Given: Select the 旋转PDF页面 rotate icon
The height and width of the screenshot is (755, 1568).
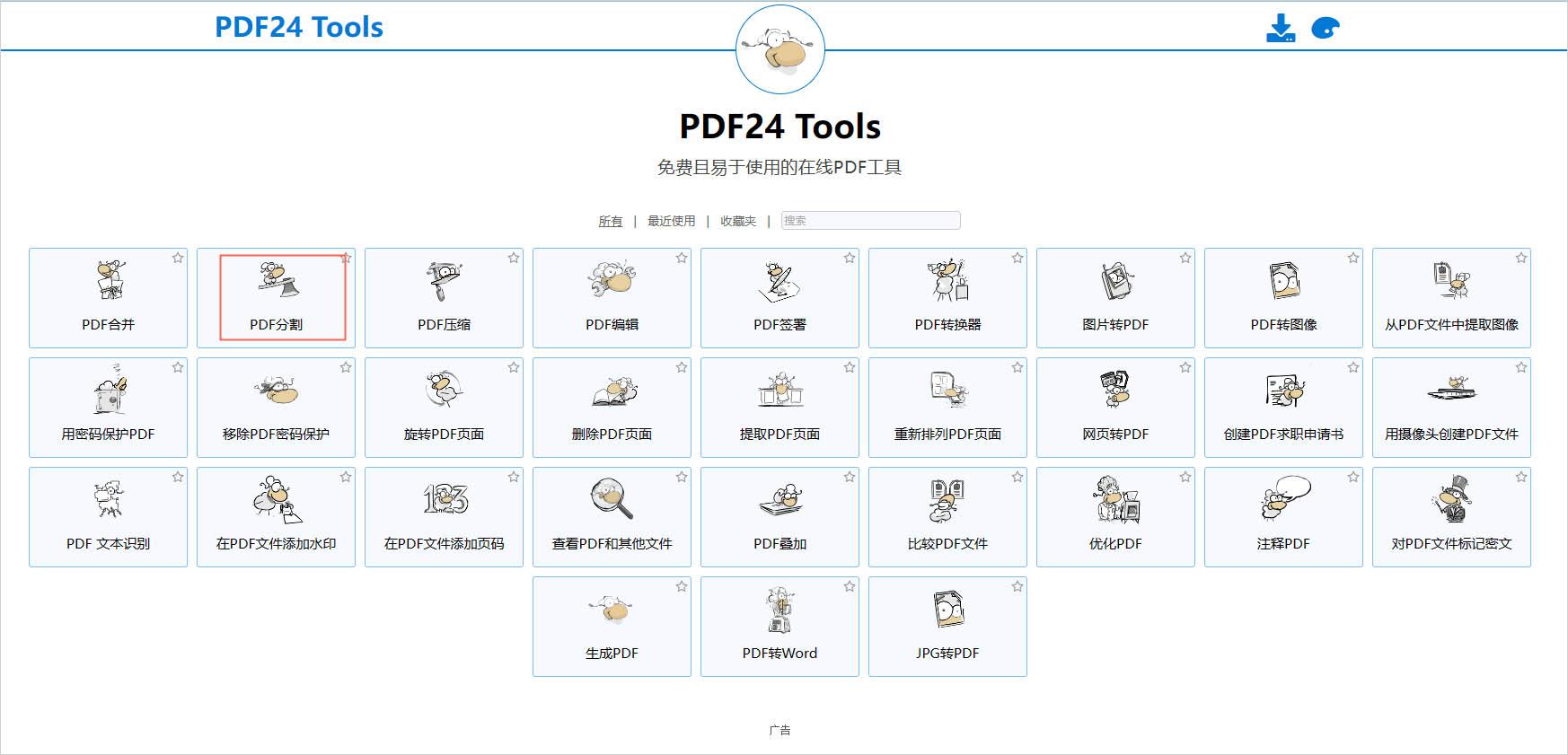Looking at the screenshot, I should (x=444, y=390).
